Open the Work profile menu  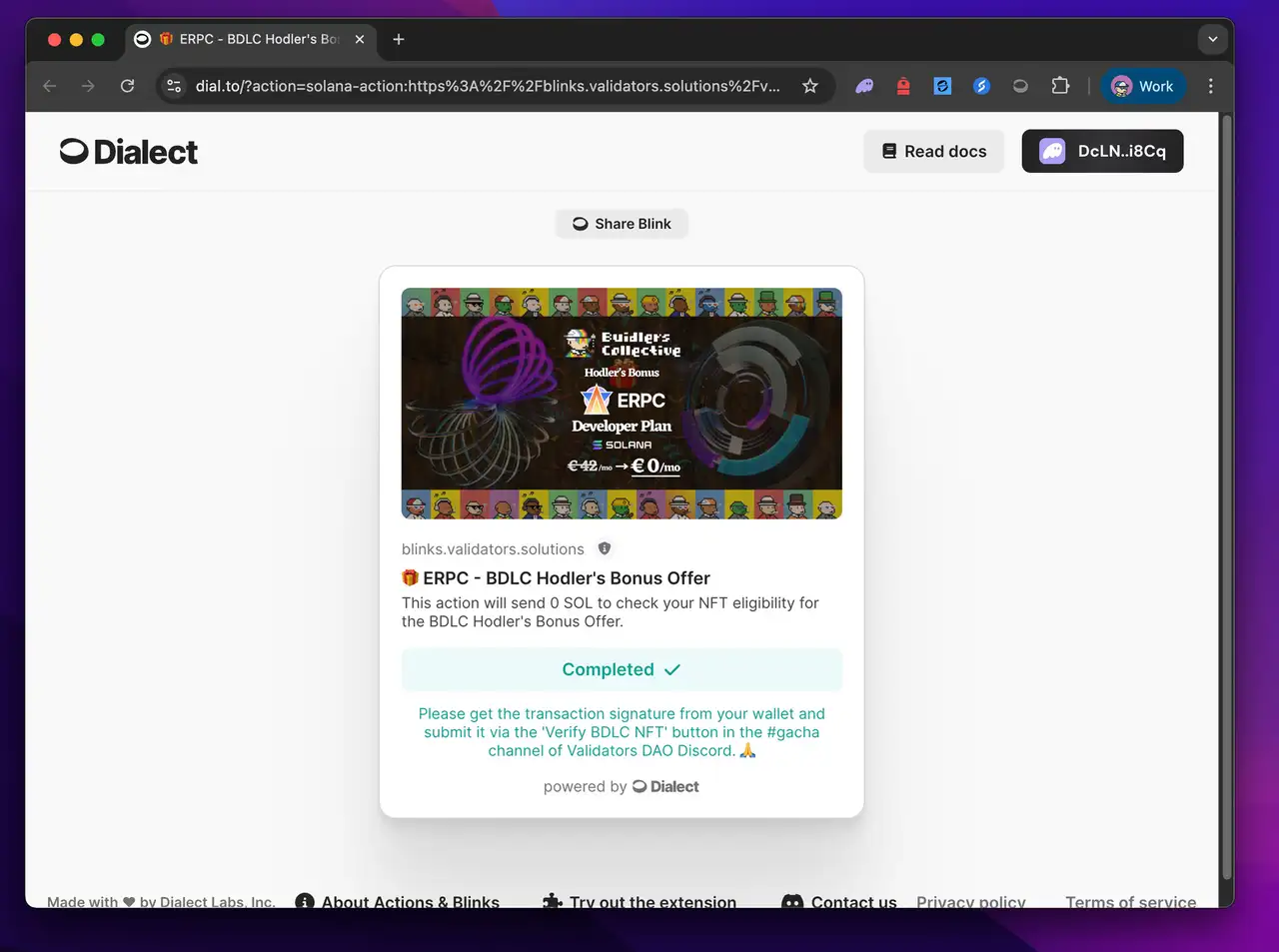[x=1143, y=86]
